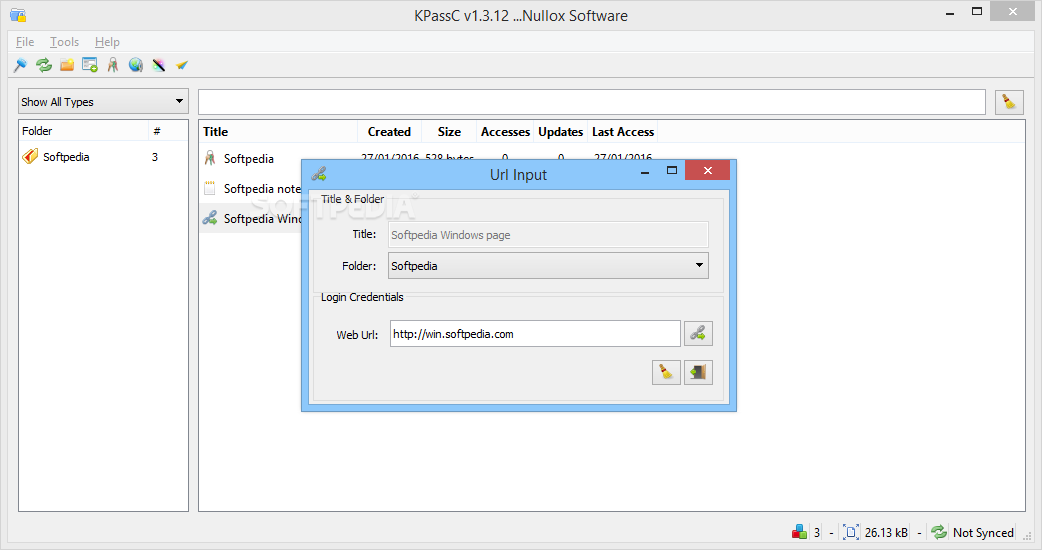
Task: Click the colored blocks status bar icon
Action: click(x=799, y=532)
